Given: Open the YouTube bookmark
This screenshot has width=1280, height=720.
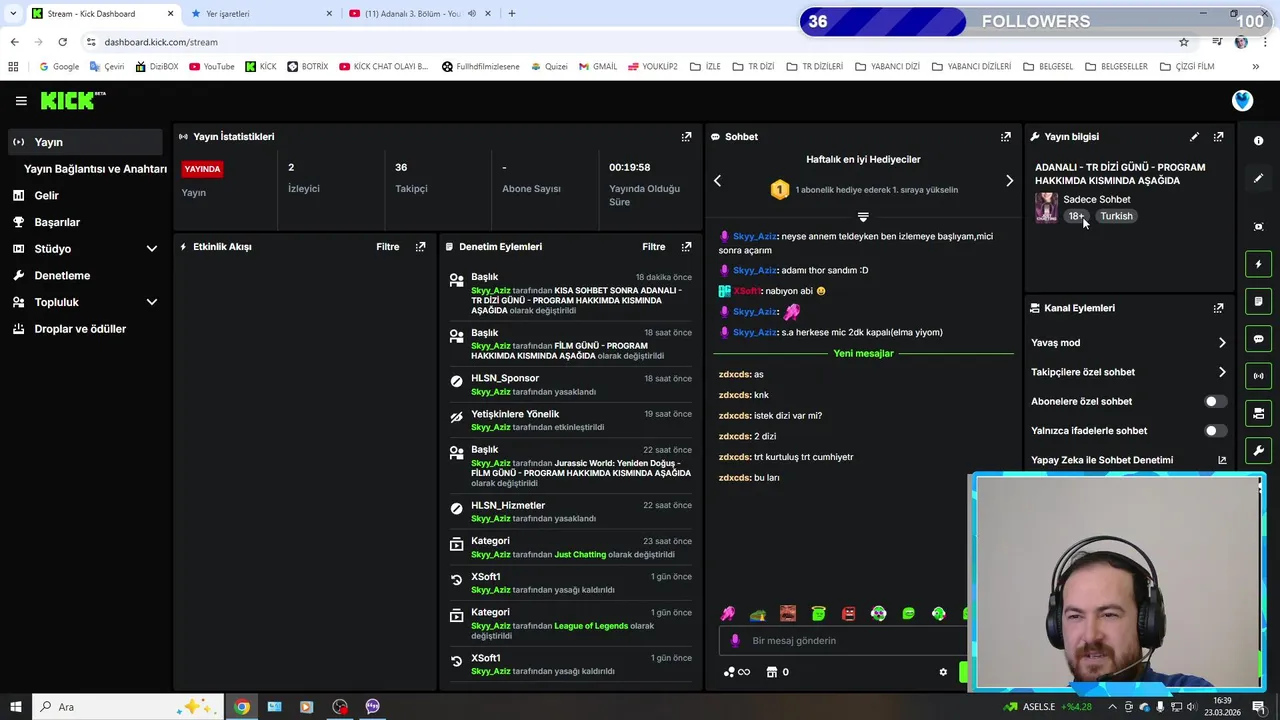Looking at the screenshot, I should pyautogui.click(x=211, y=67).
